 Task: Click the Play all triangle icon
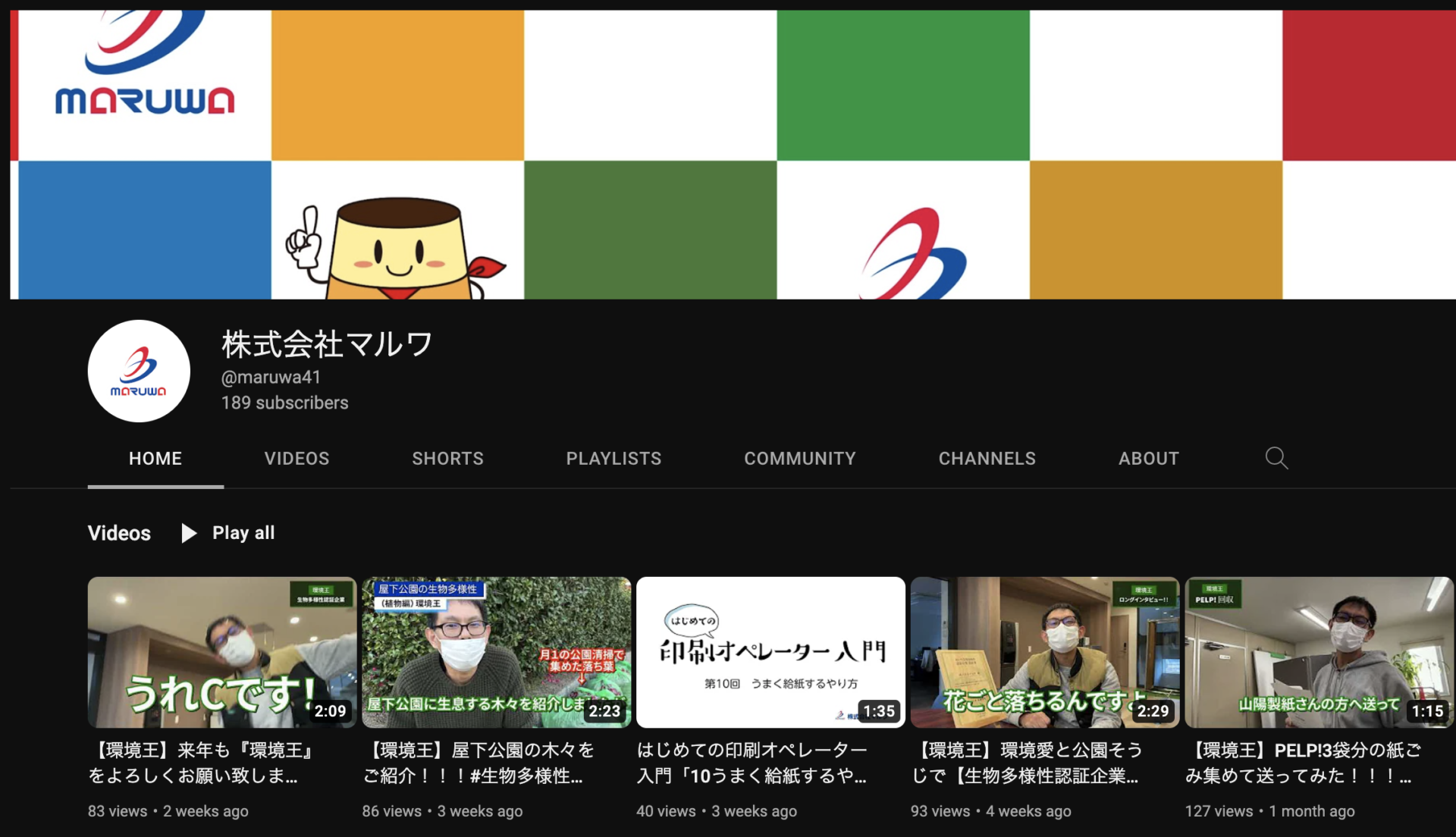pos(189,533)
